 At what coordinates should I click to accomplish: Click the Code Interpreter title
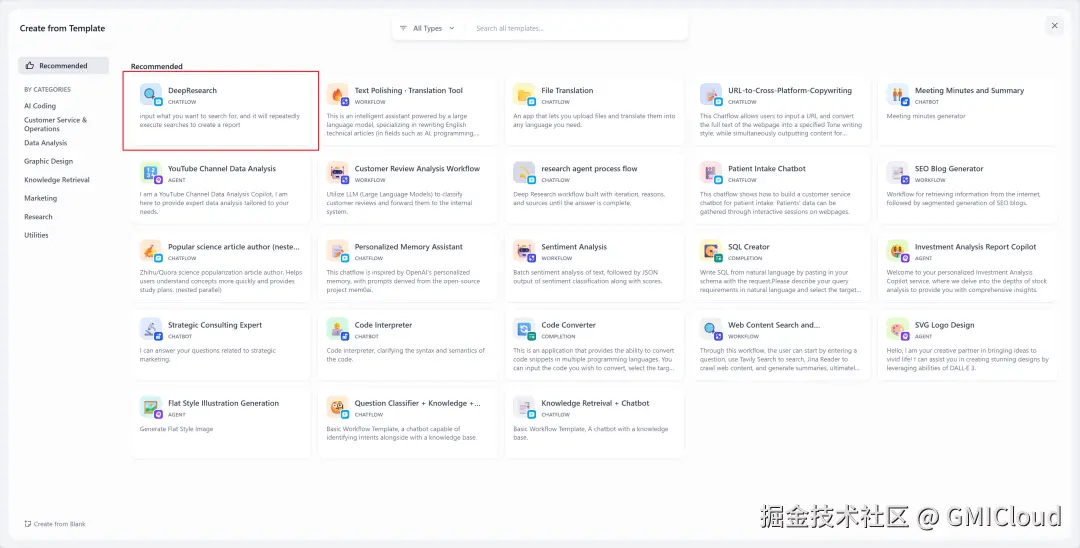383,325
